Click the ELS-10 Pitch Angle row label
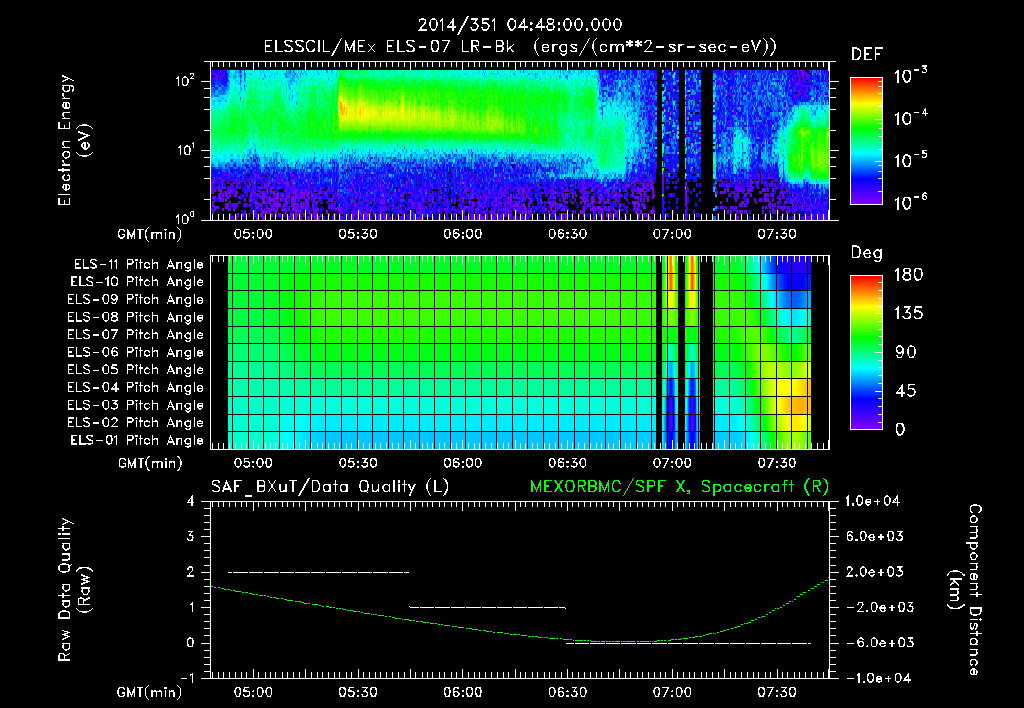This screenshot has width=1024, height=708. coord(137,282)
